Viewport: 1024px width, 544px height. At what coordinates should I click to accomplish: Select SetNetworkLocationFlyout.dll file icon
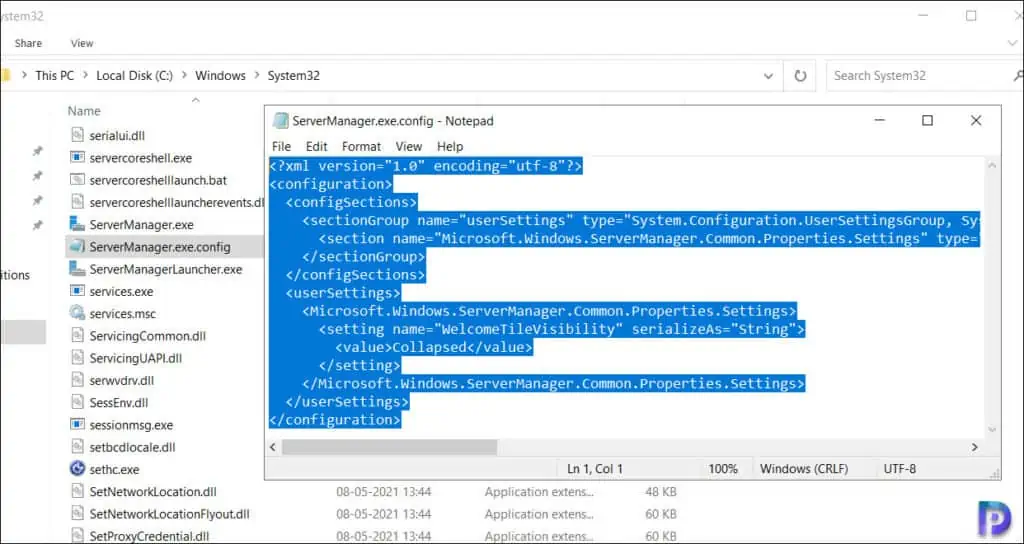coord(78,513)
